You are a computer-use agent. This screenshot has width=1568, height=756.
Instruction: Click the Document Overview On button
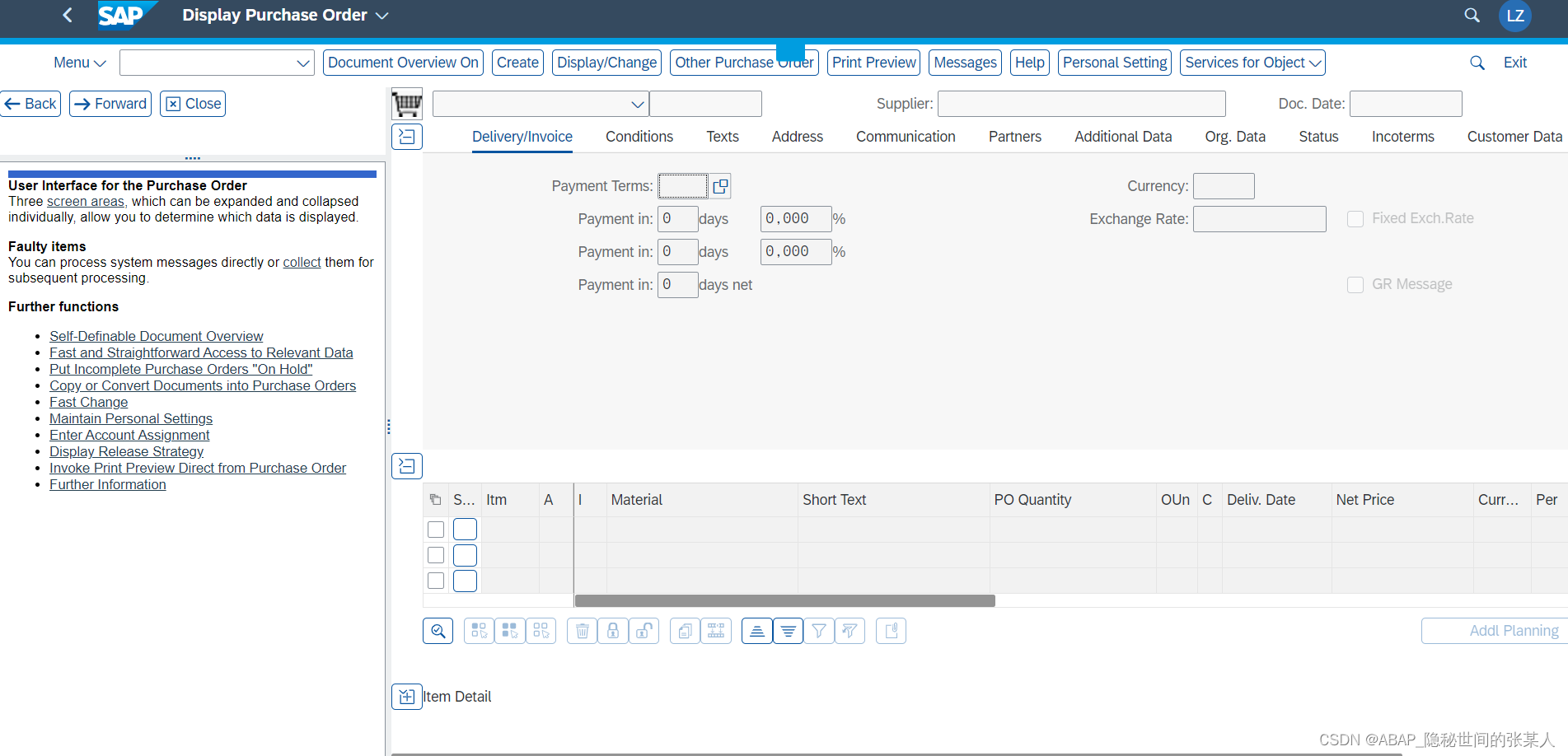click(403, 63)
